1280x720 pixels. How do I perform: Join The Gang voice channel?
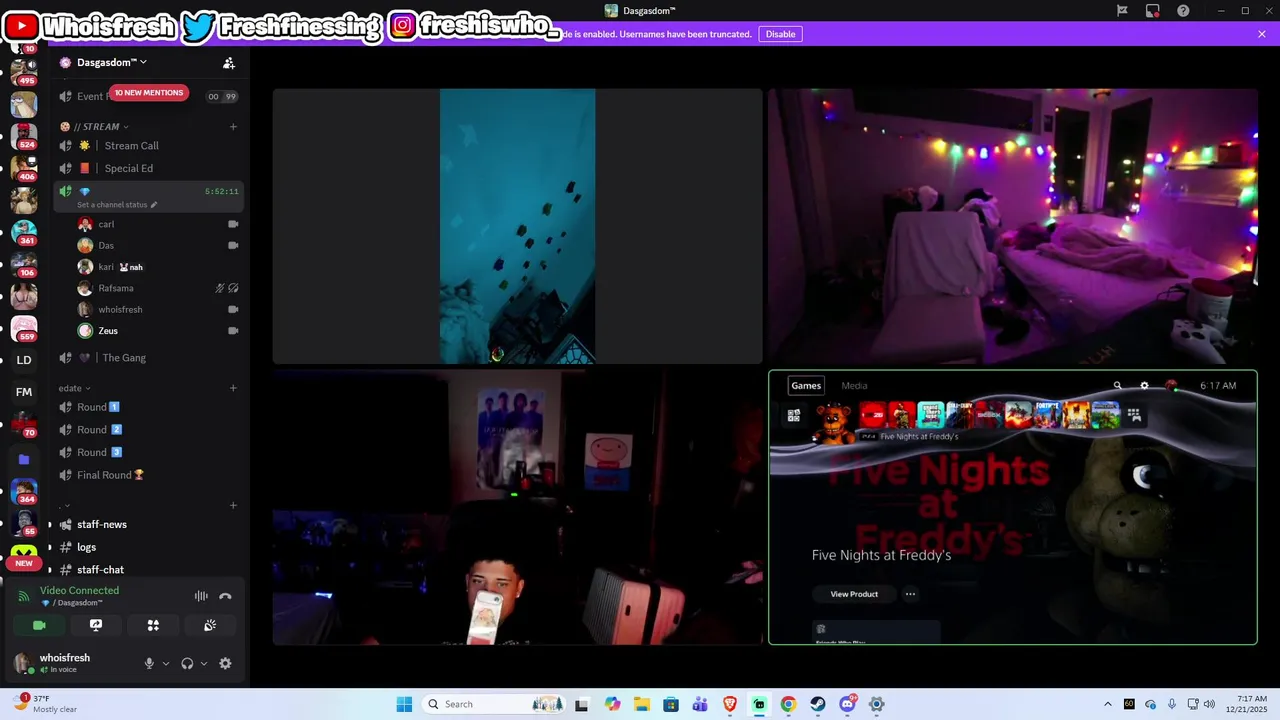[150, 358]
